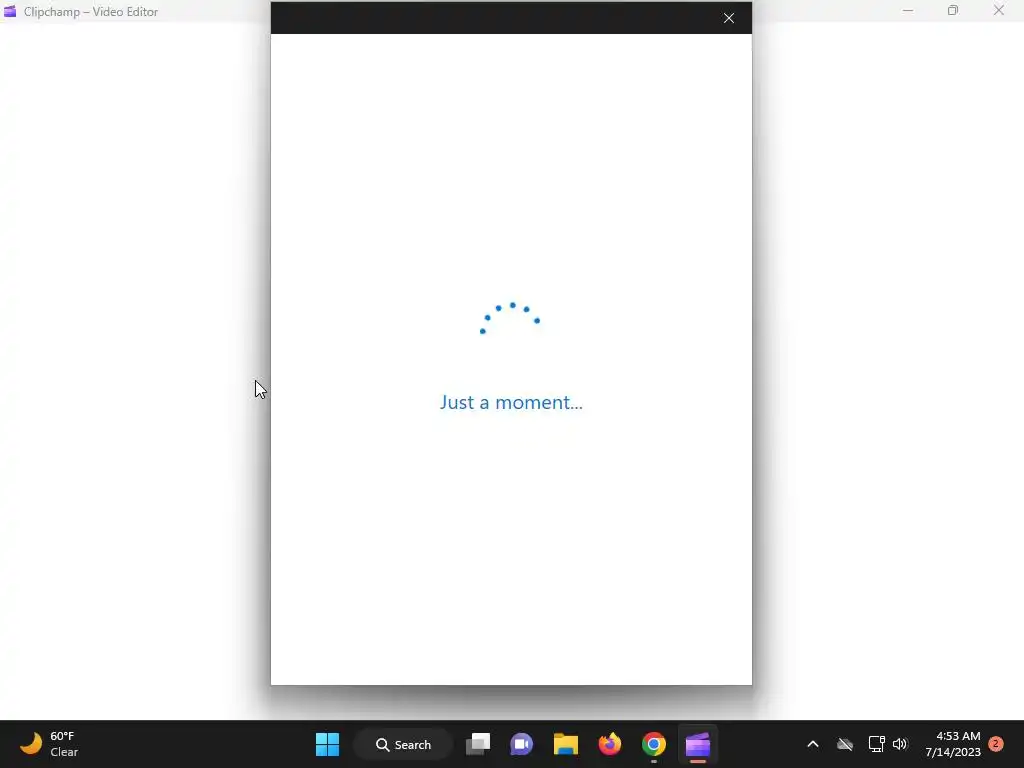Open clock and calendar at 4:53 AM
1024x768 pixels.
[953, 744]
